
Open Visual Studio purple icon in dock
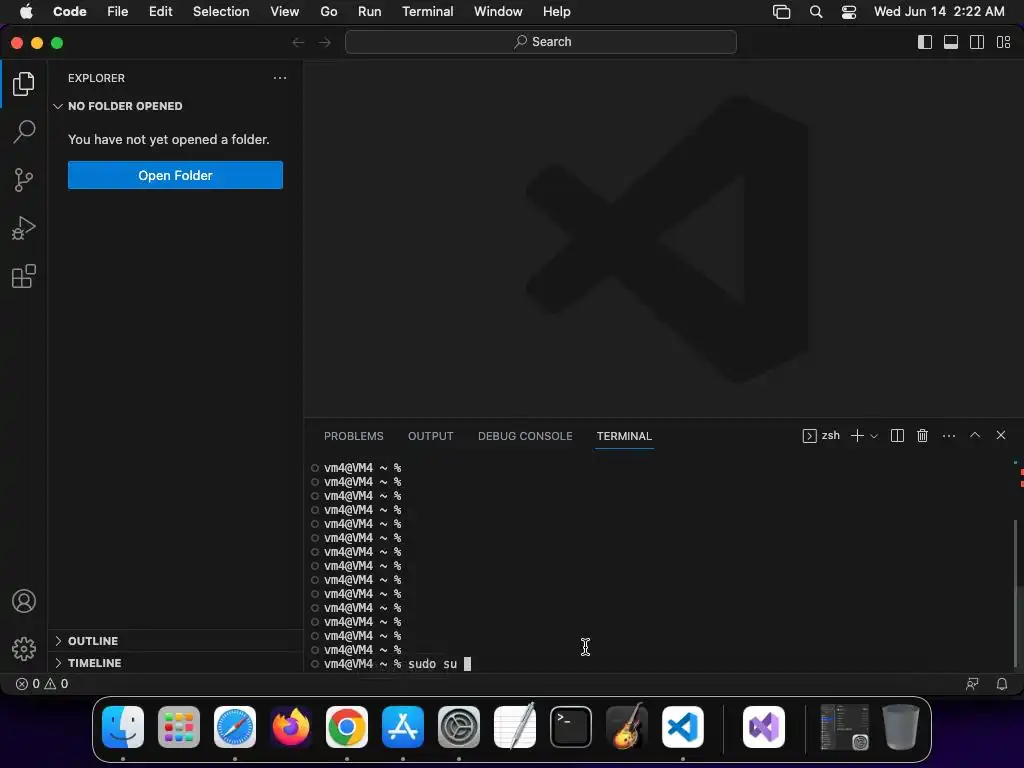pos(764,727)
